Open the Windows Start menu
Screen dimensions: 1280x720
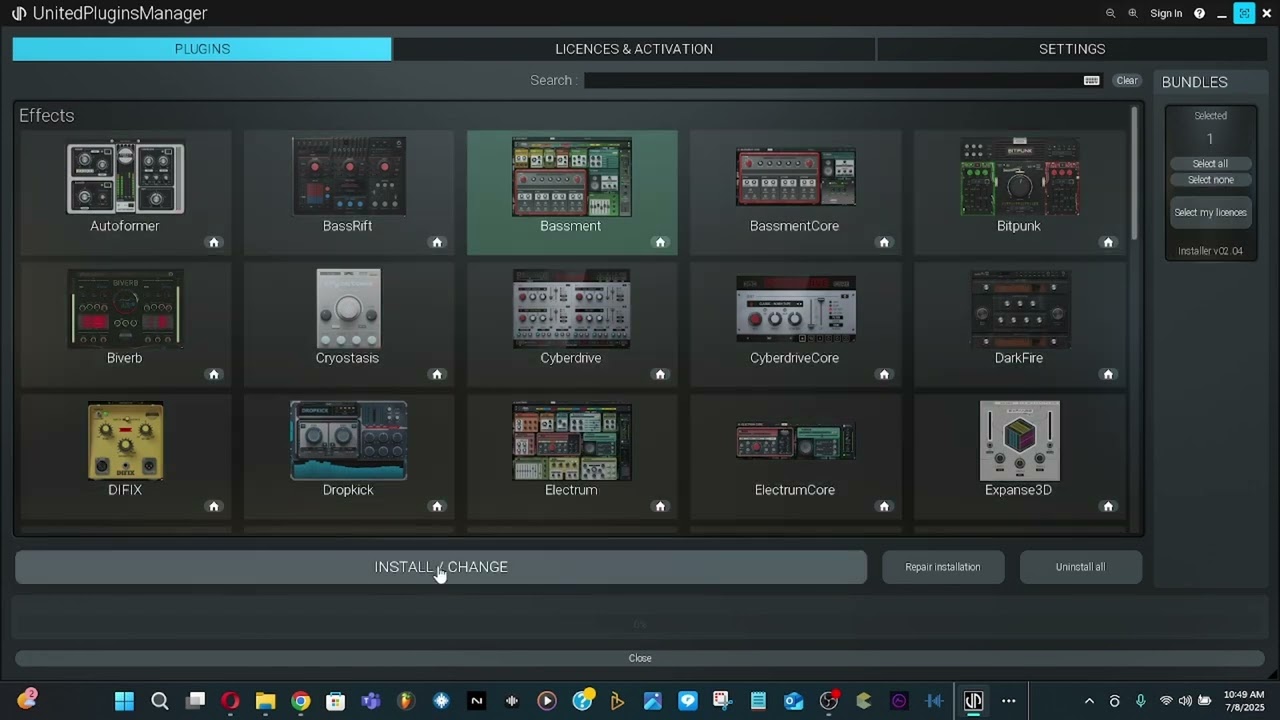click(124, 701)
